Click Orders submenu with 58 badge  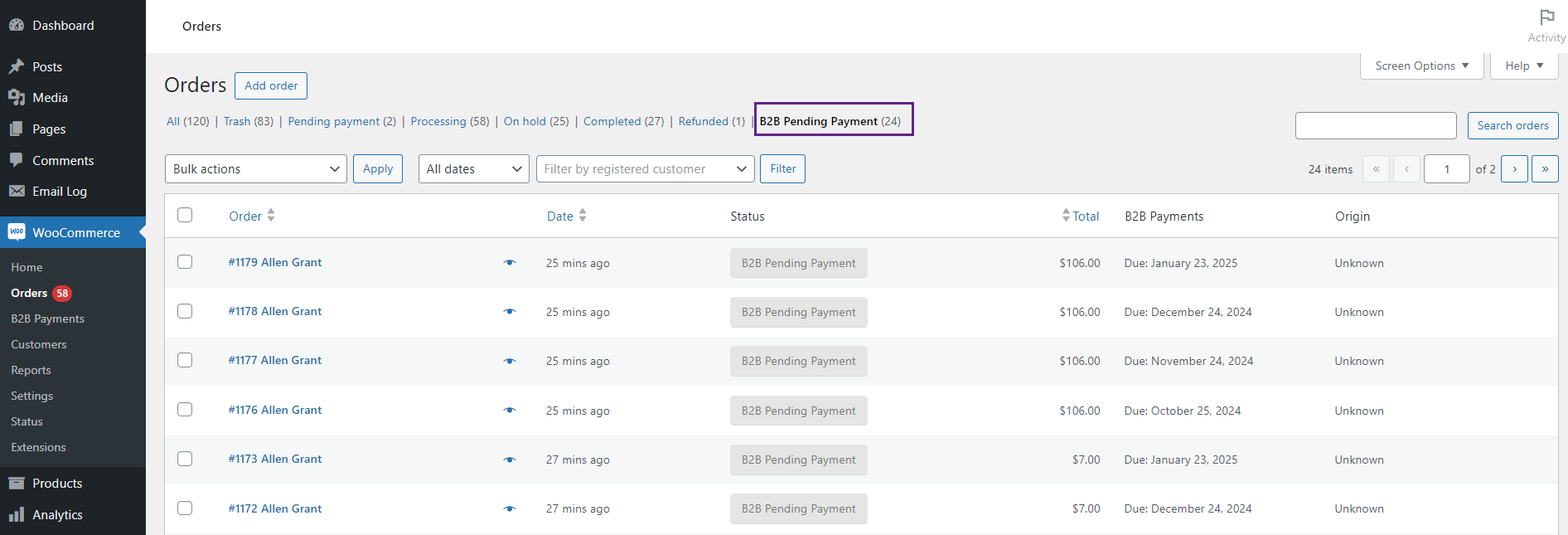tap(41, 293)
